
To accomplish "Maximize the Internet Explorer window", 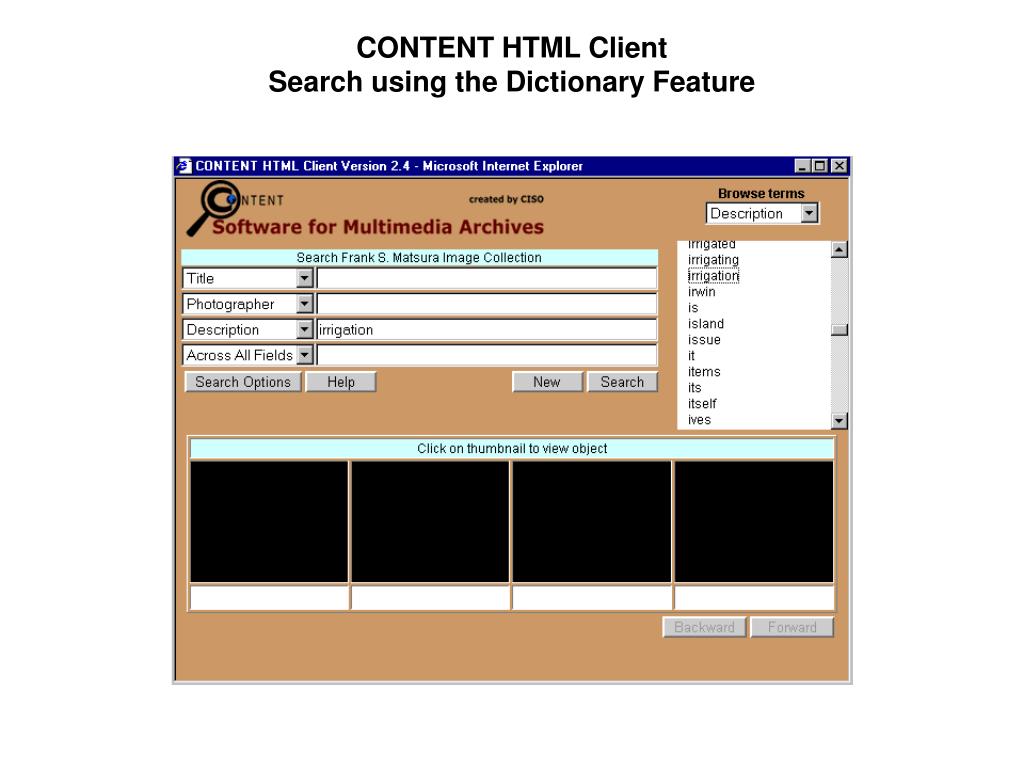I will [819, 166].
